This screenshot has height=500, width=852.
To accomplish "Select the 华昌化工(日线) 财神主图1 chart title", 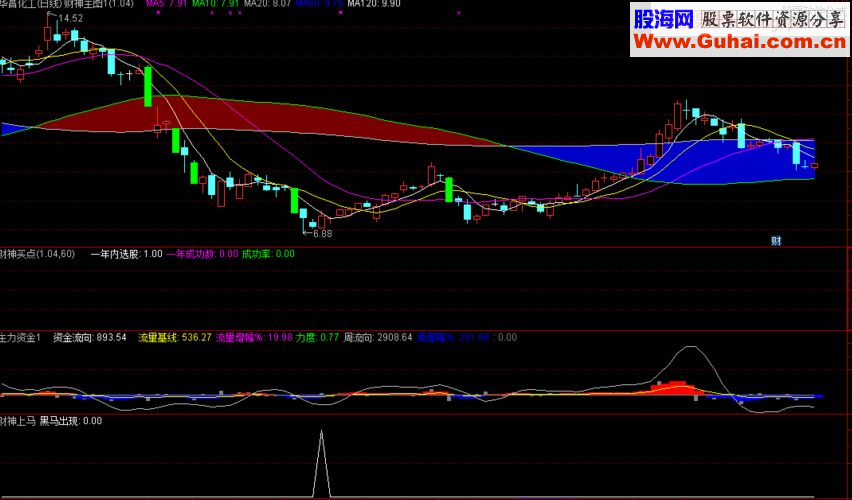I will pyautogui.click(x=67, y=4).
